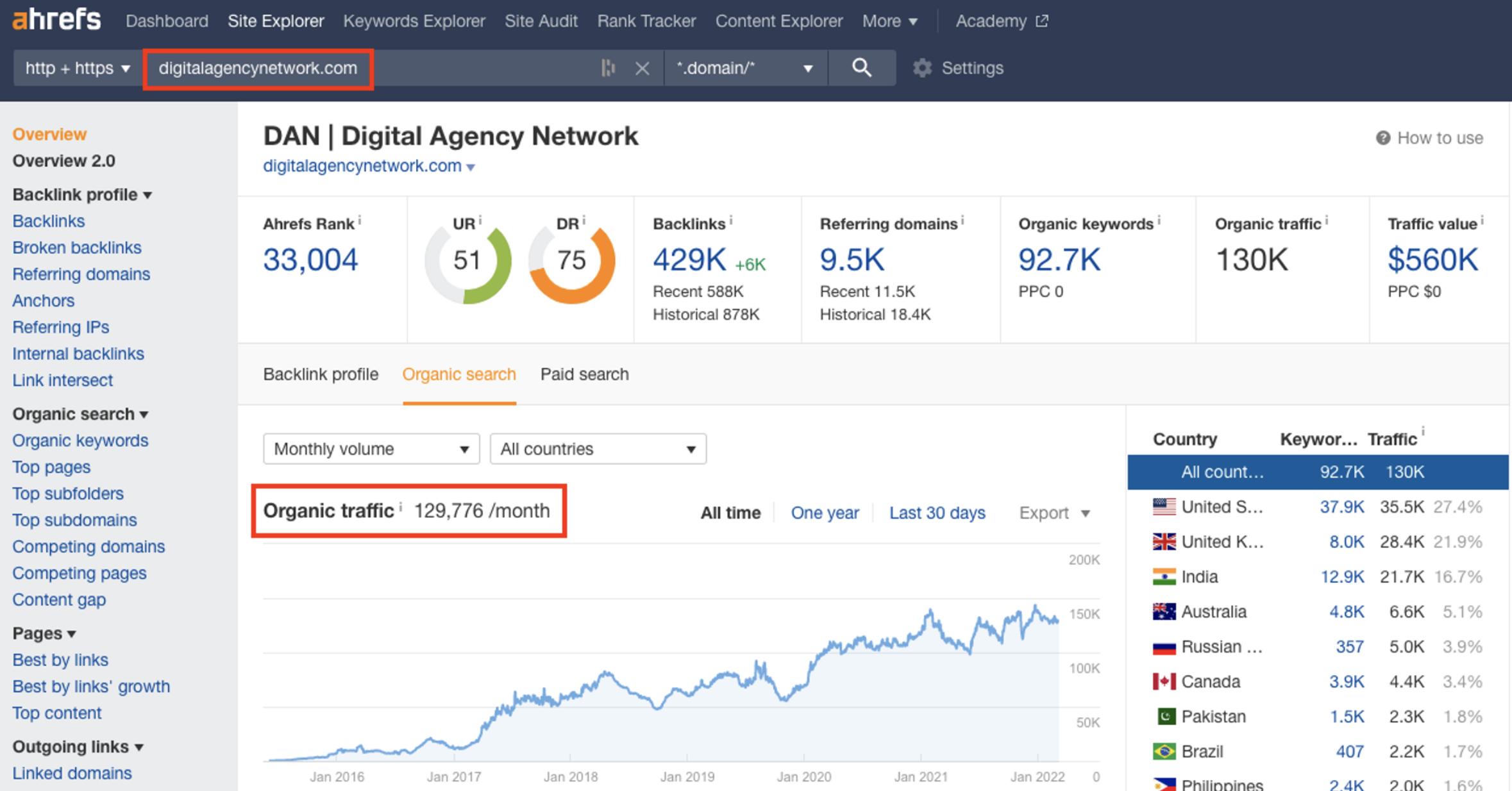
Task: Select the All countries row in table
Action: [x=1318, y=472]
